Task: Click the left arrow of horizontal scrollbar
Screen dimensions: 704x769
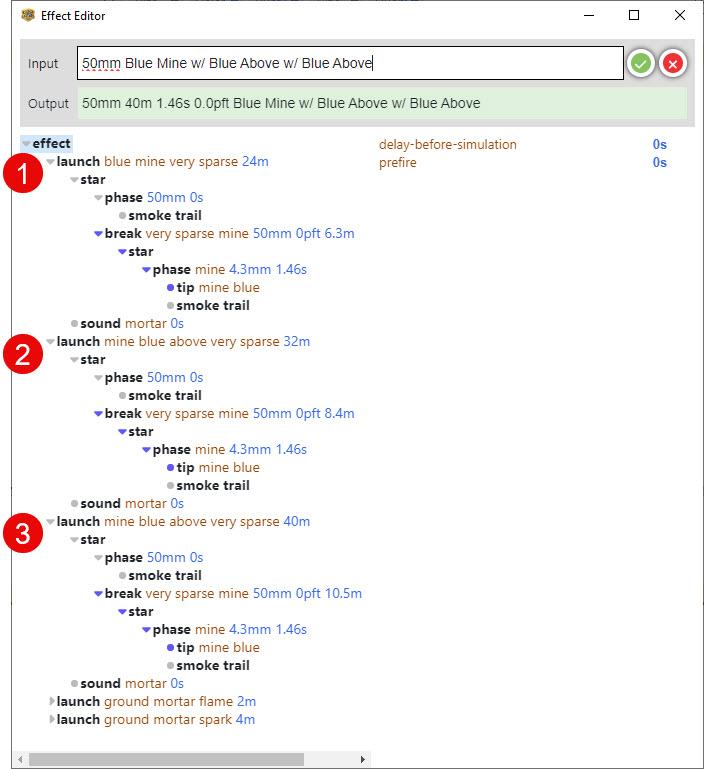Action: pyautogui.click(x=20, y=759)
